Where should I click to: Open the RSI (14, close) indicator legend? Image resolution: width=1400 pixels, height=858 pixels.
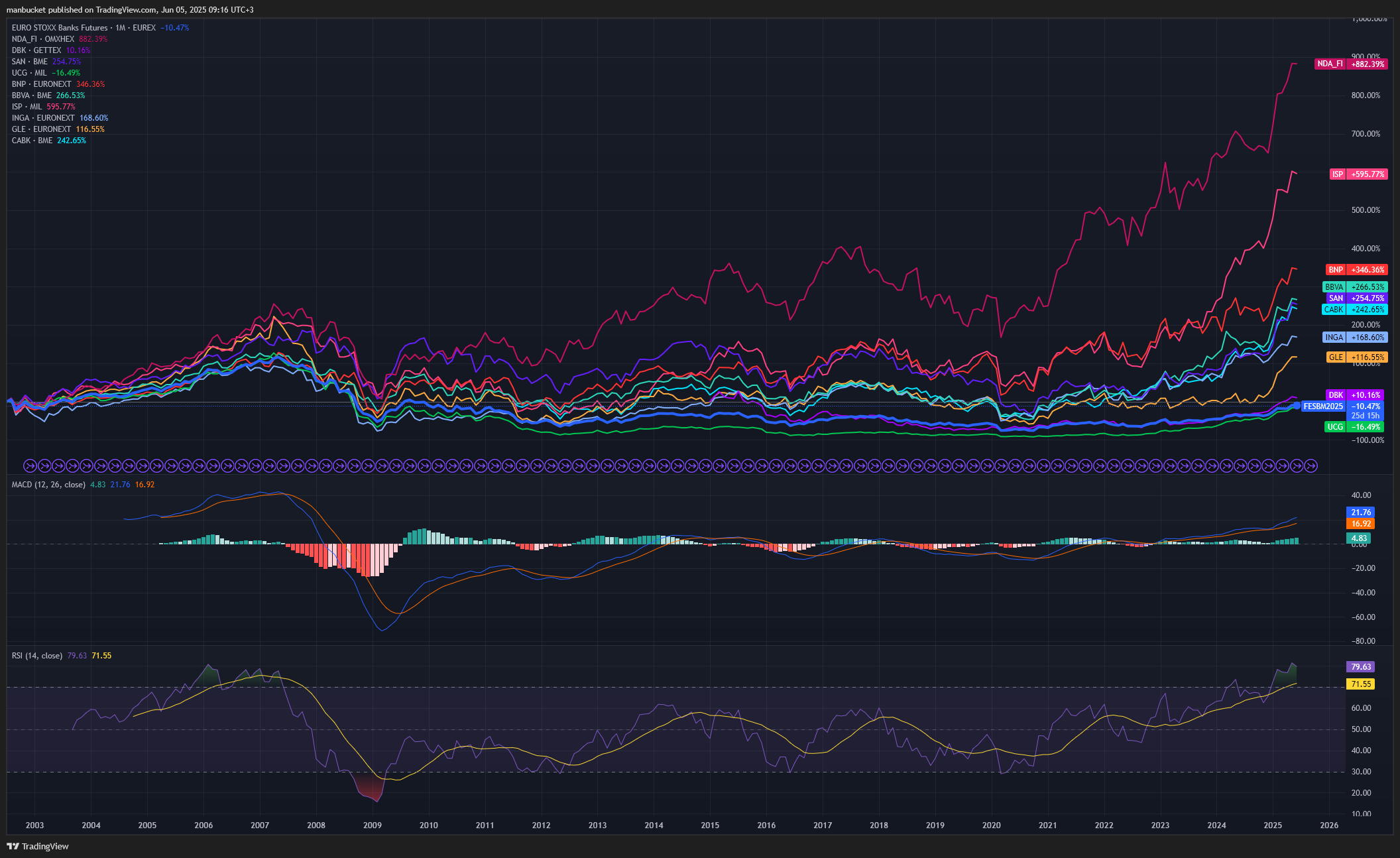tap(37, 656)
